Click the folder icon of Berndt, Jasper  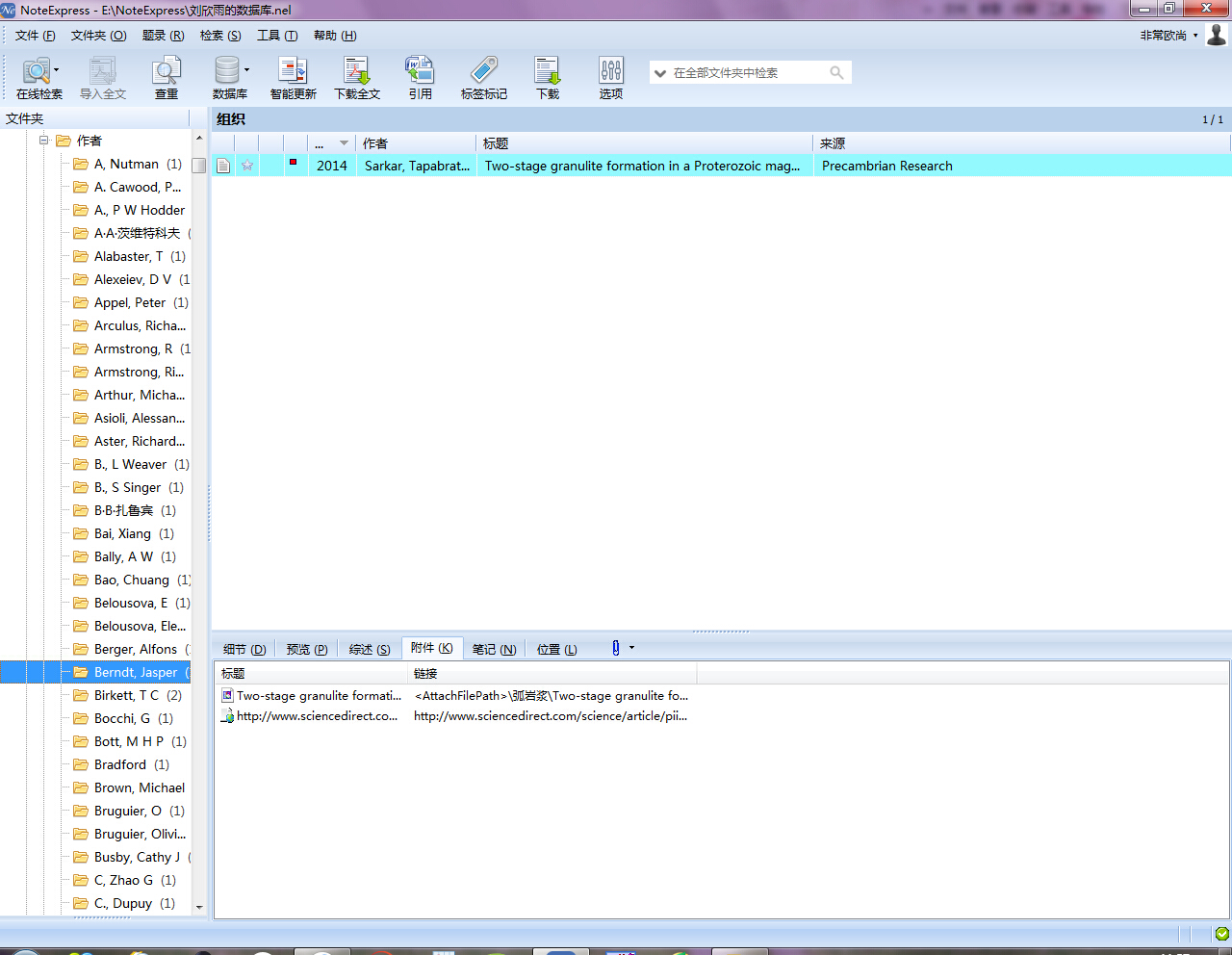81,672
